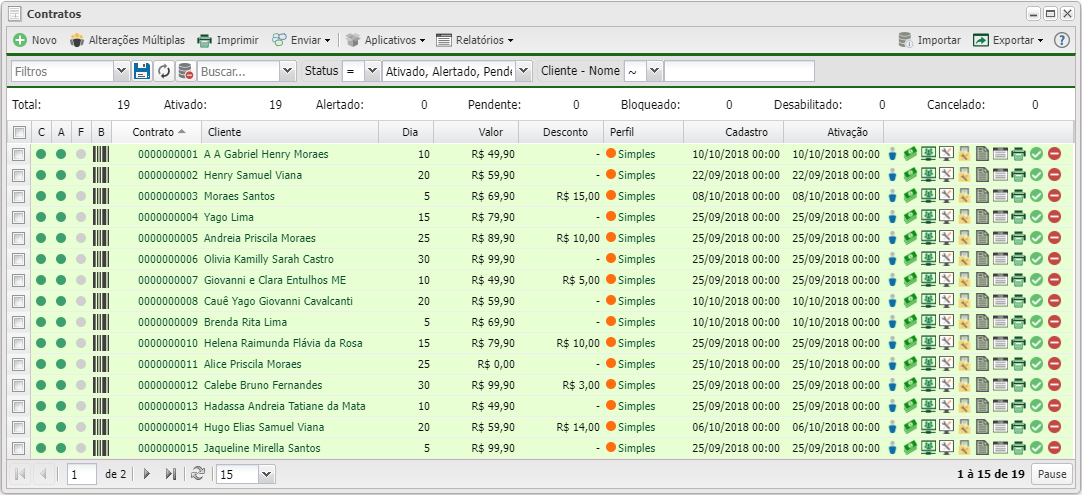The image size is (1082, 495).
Task: Click the barcode icon for contract 0000000003
Action: tap(101, 196)
